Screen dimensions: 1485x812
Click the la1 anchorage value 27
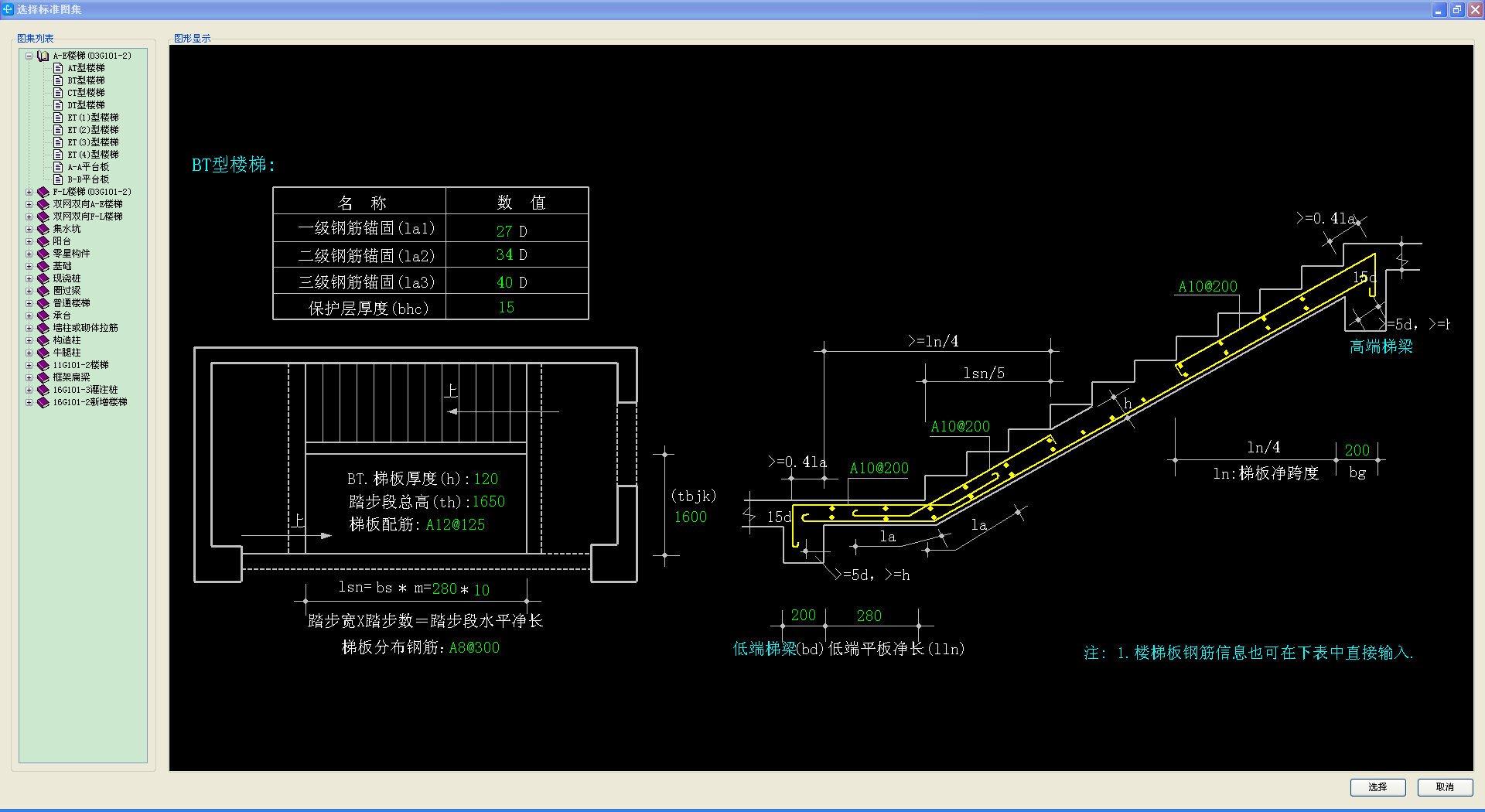(x=504, y=231)
